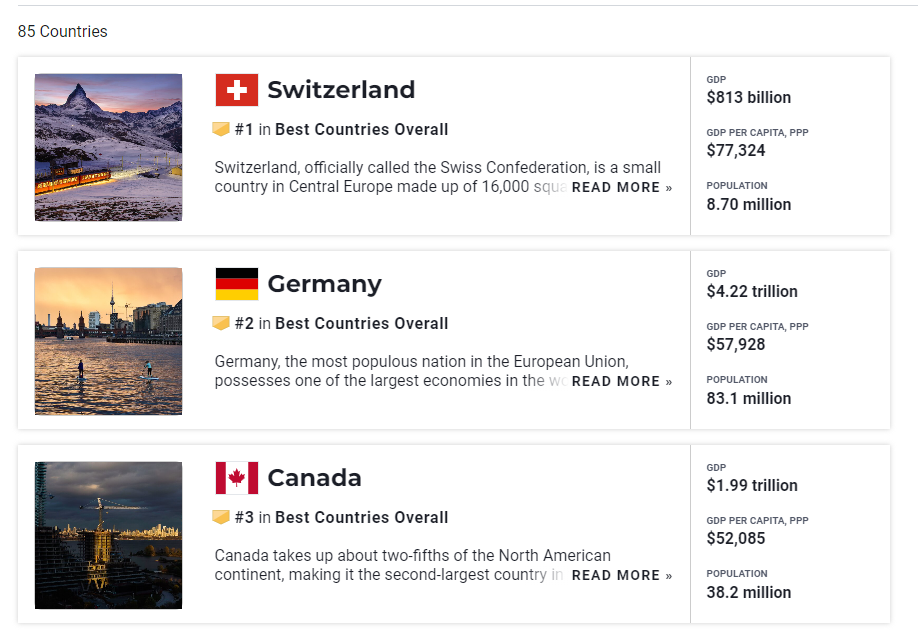Image resolution: width=918 pixels, height=637 pixels.
Task: Click Best Countries Overall under Canada
Action: [361, 517]
